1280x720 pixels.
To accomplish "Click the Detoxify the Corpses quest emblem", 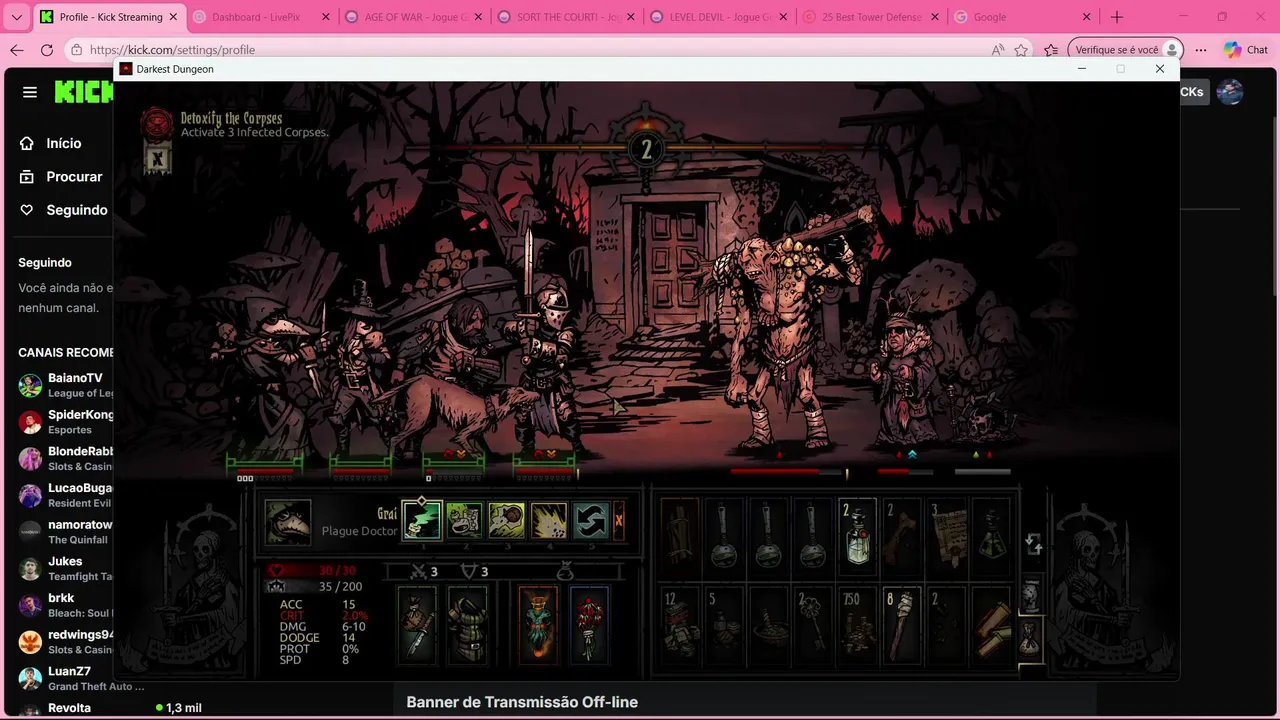I will (x=156, y=123).
